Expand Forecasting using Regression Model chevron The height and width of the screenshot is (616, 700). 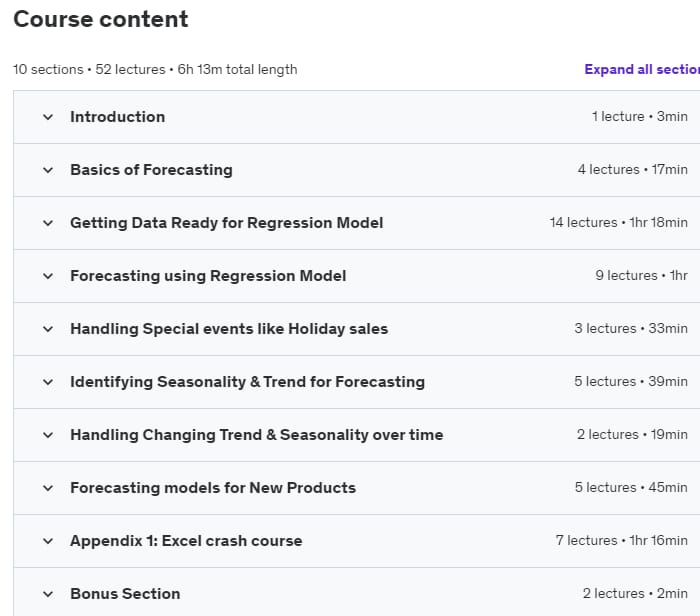[48, 276]
